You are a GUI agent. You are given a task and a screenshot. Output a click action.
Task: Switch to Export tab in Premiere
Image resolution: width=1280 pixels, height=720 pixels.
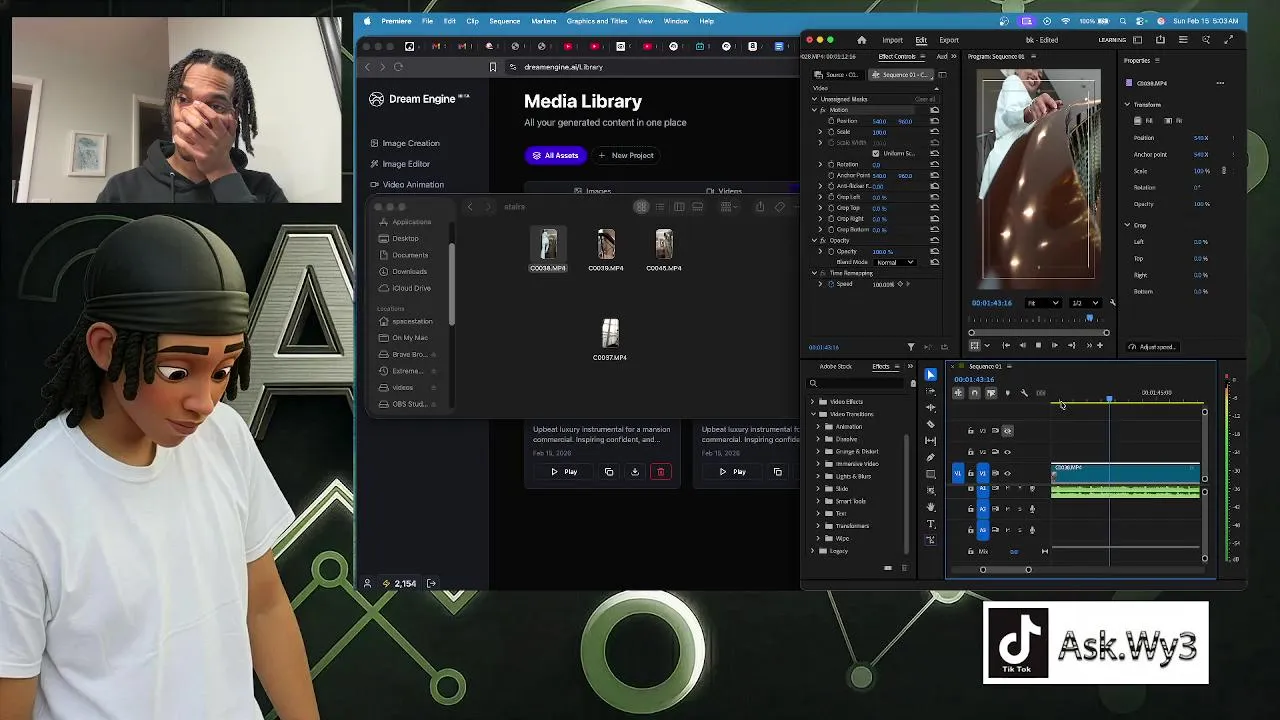click(949, 40)
